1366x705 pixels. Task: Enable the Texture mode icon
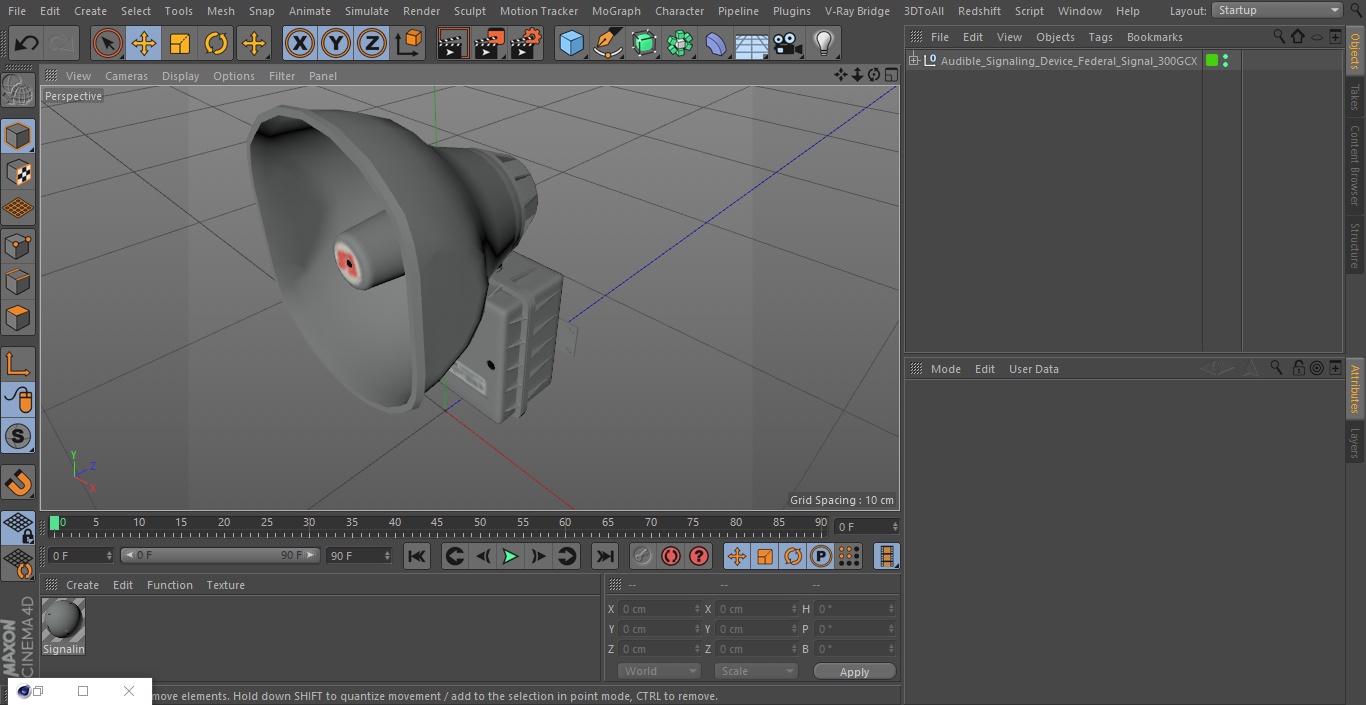click(x=18, y=172)
